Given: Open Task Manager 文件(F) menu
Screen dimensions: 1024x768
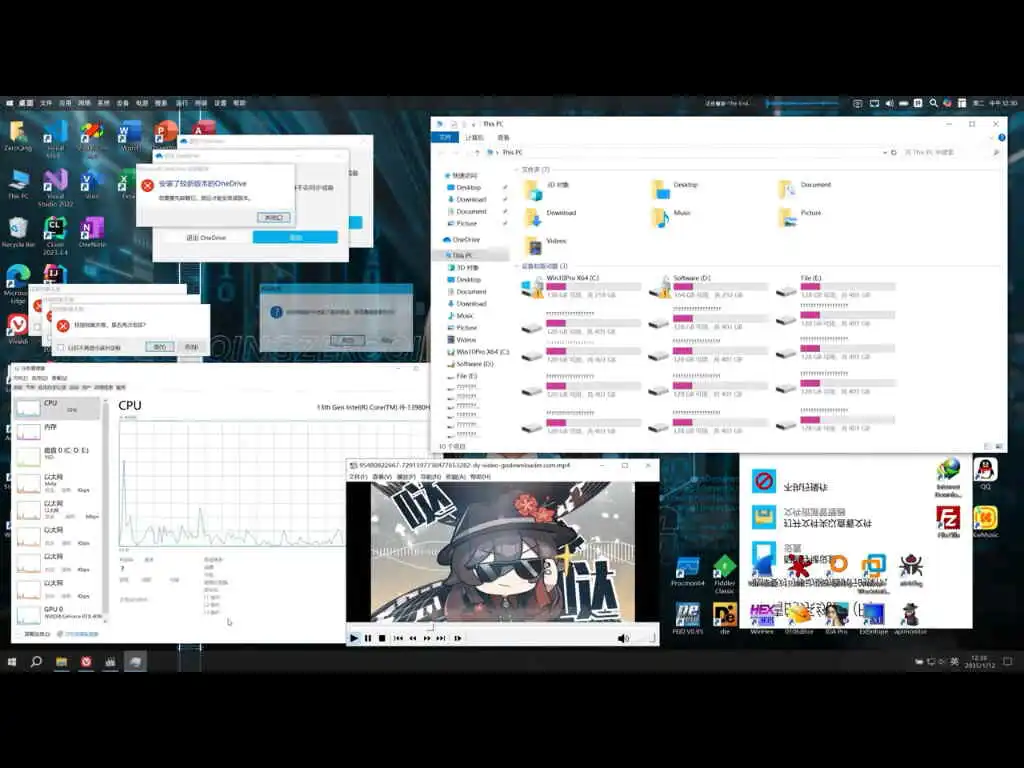Looking at the screenshot, I should coord(21,378).
